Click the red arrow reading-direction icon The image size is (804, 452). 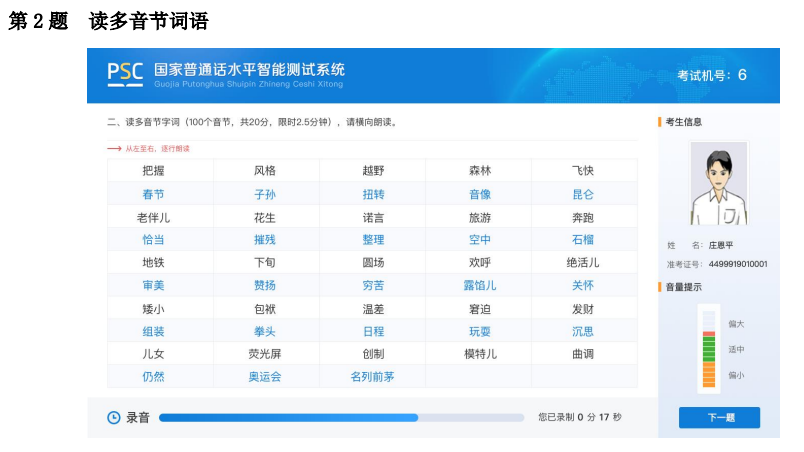(114, 149)
